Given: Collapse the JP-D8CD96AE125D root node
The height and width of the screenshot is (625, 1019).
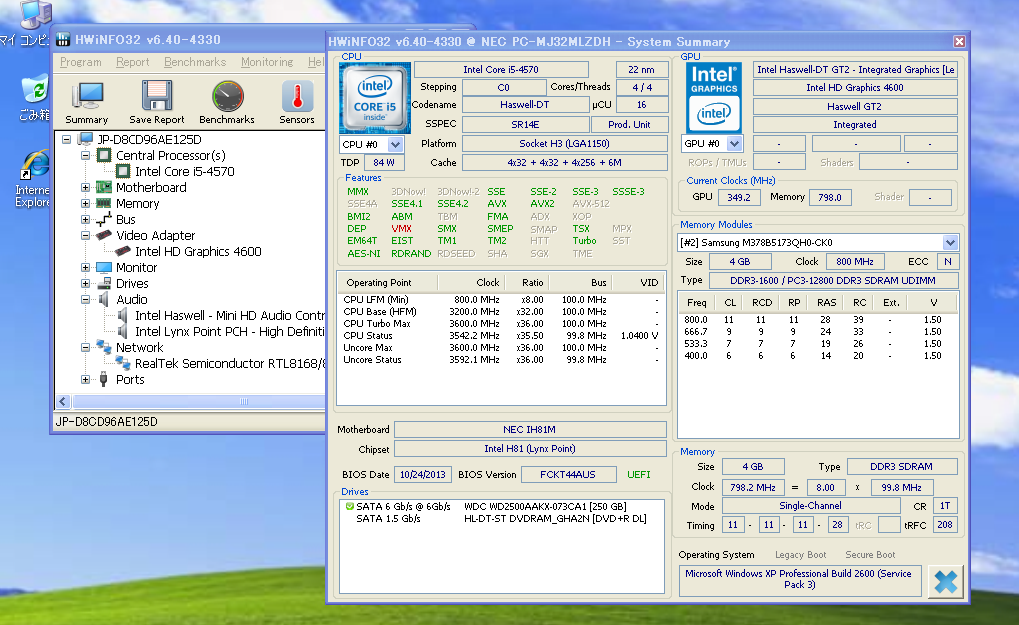Looking at the screenshot, I should click(x=66, y=139).
